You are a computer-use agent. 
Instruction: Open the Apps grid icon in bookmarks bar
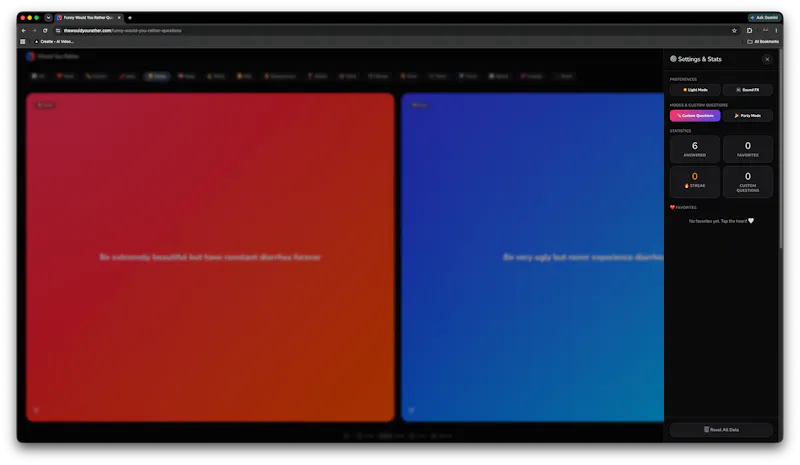coord(23,42)
